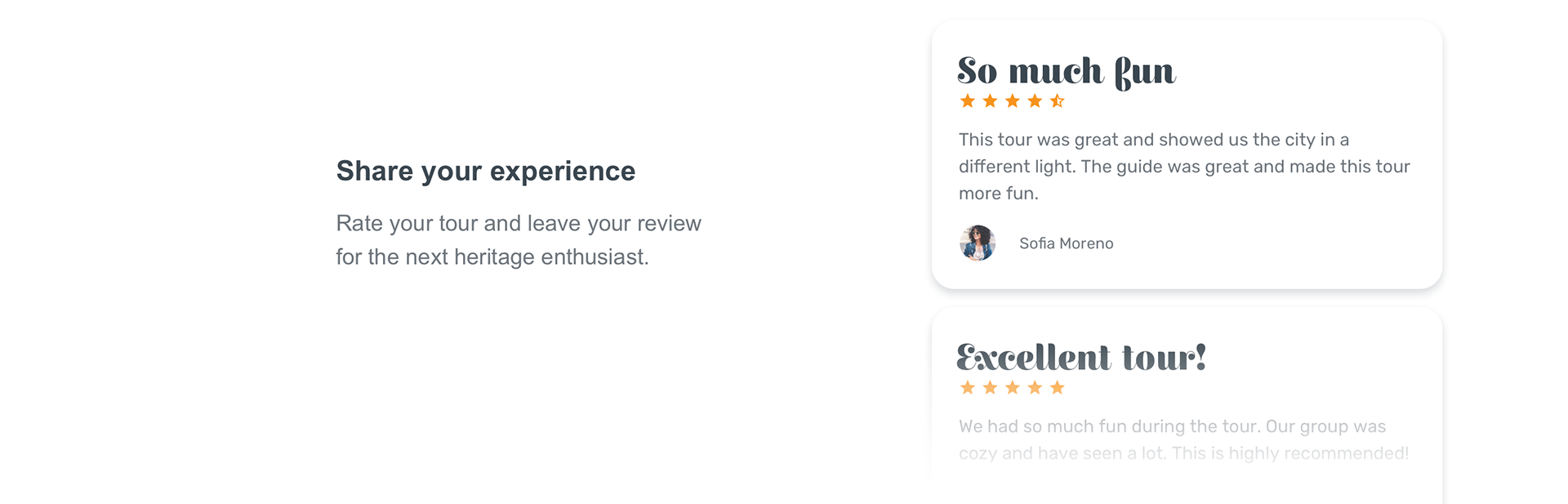
Task: Click the third star under Excellent tour!
Action: (x=1013, y=388)
